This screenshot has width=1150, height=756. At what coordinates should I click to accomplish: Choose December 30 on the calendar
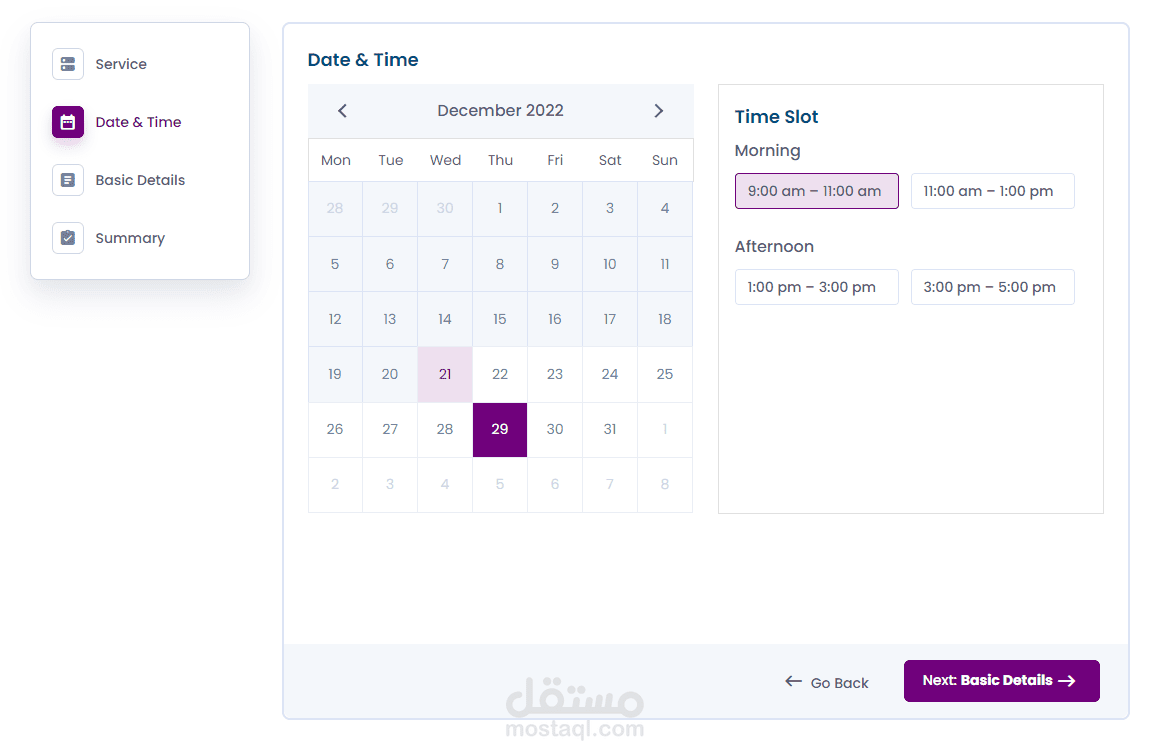pyautogui.click(x=555, y=429)
